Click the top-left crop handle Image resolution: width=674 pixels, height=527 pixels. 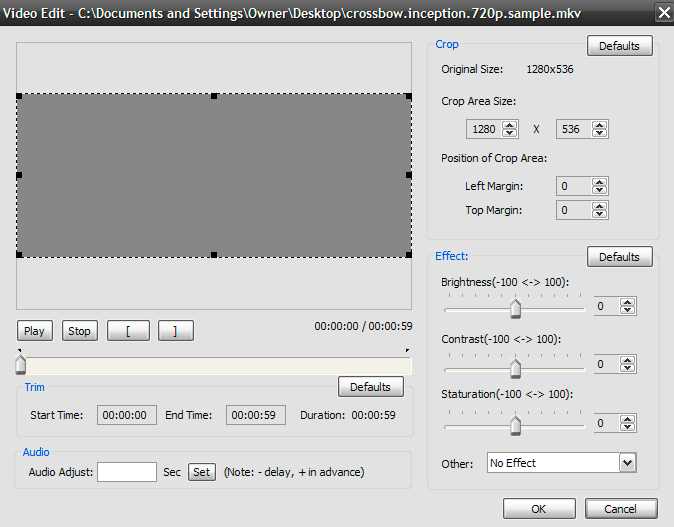pos(19,96)
